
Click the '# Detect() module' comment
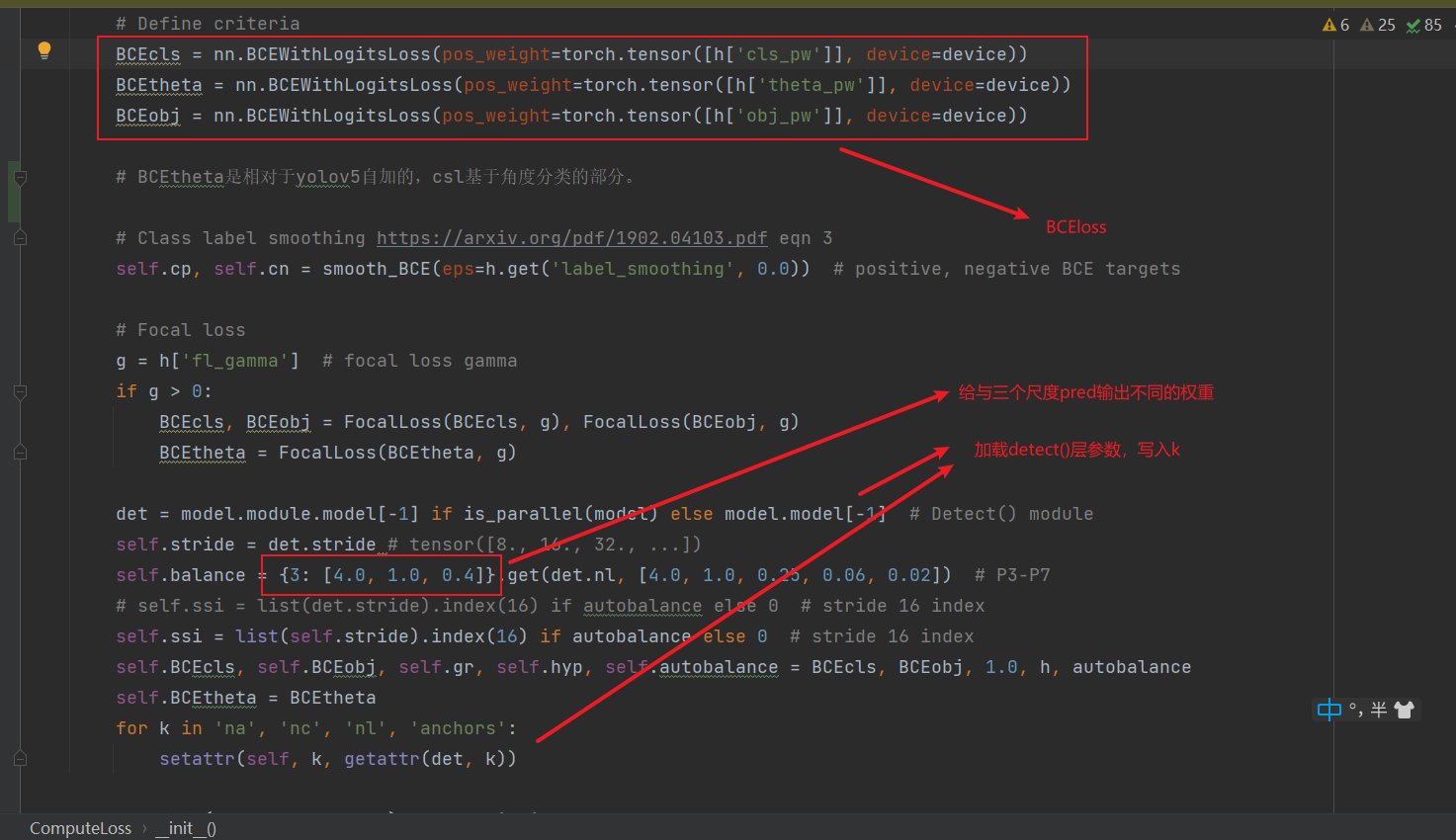pos(1001,514)
